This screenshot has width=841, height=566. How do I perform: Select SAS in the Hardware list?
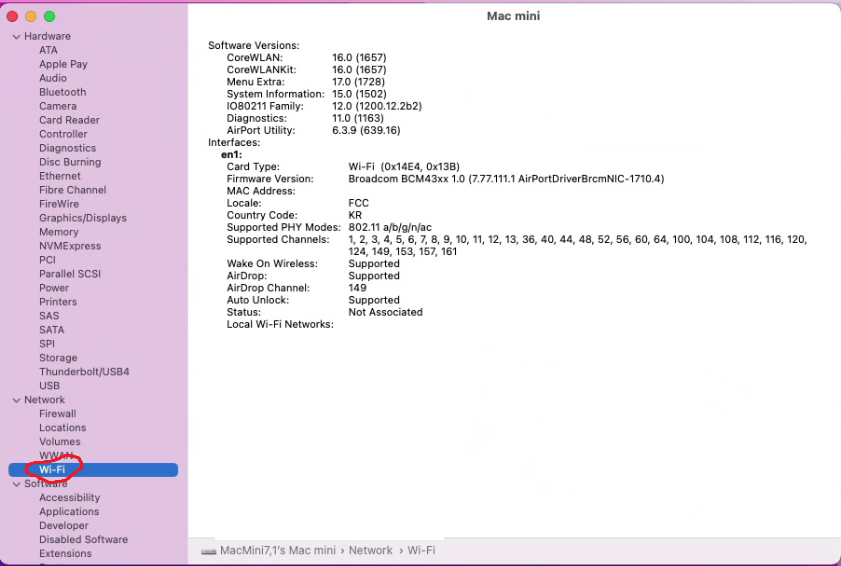49,315
